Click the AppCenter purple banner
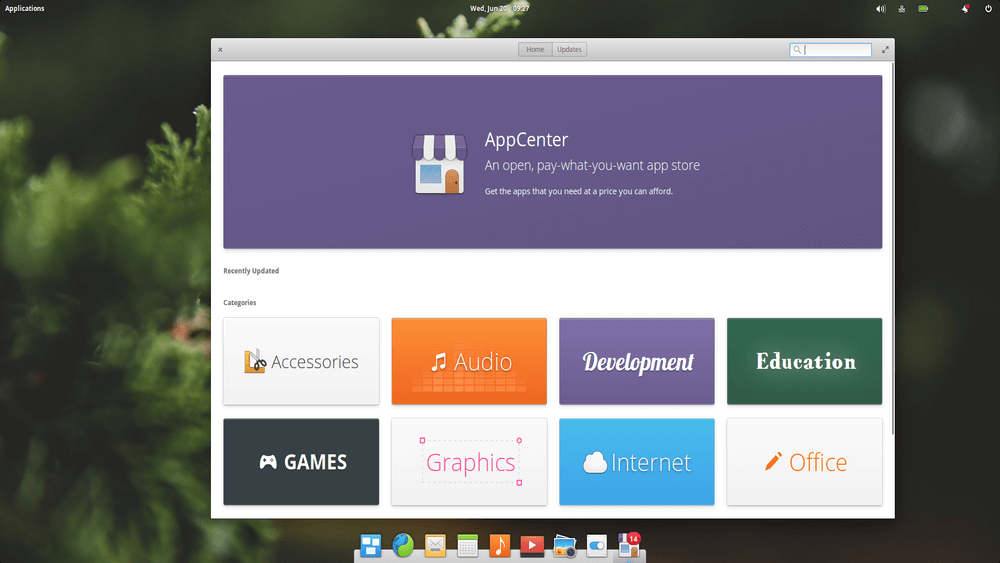The height and width of the screenshot is (563, 1000). (552, 162)
